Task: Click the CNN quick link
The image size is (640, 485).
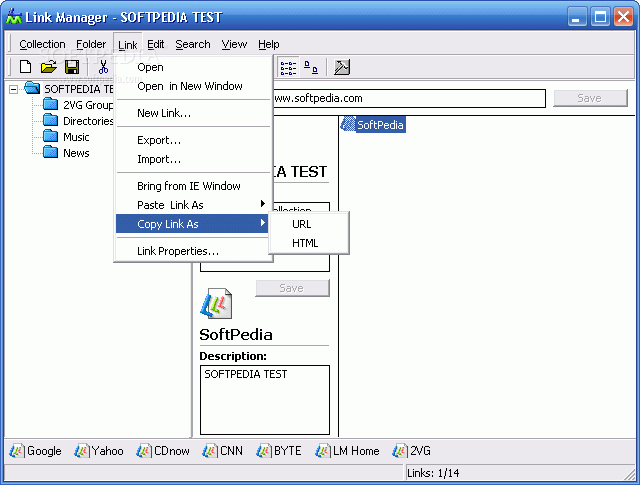Action: [222, 451]
